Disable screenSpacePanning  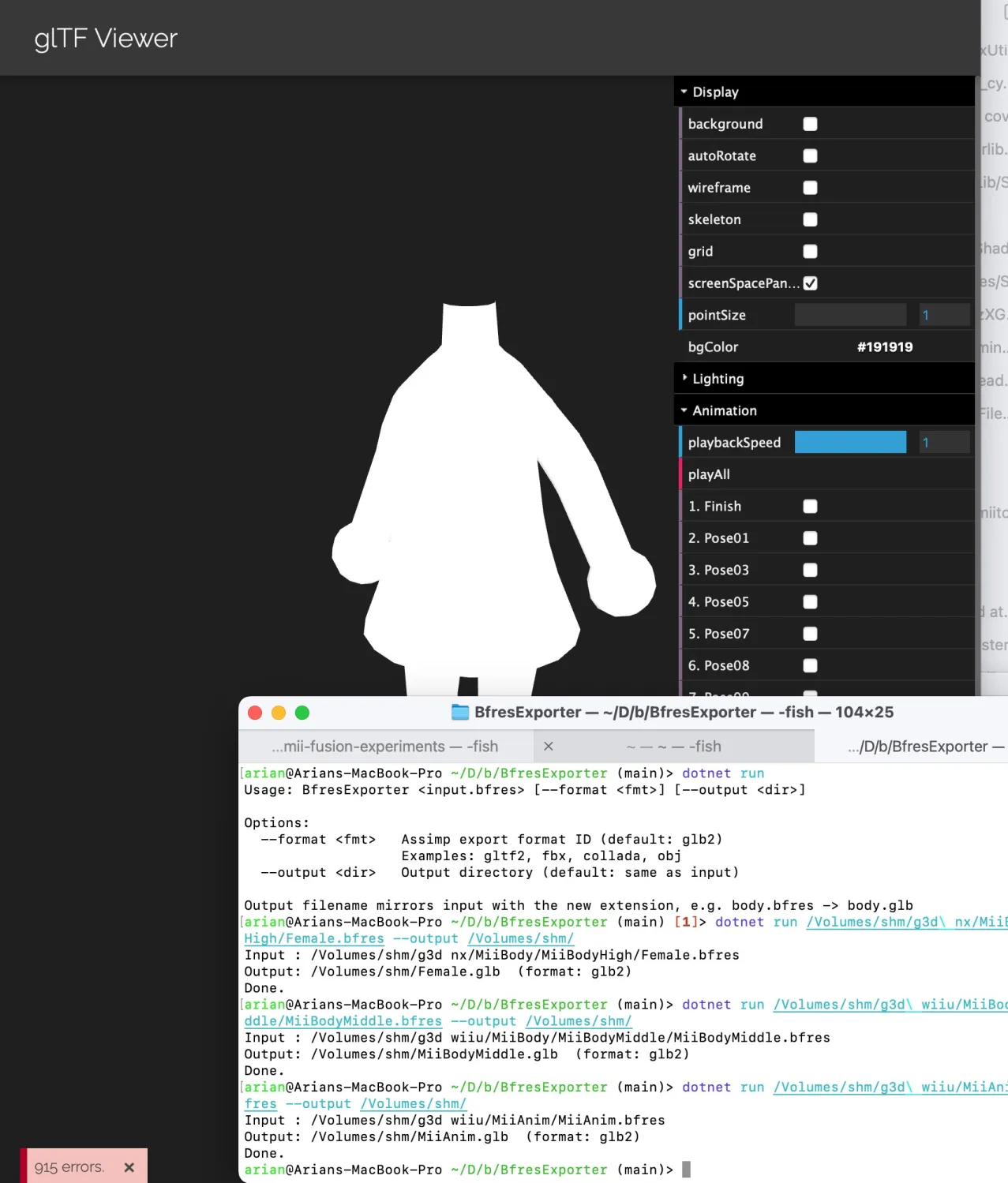point(810,283)
